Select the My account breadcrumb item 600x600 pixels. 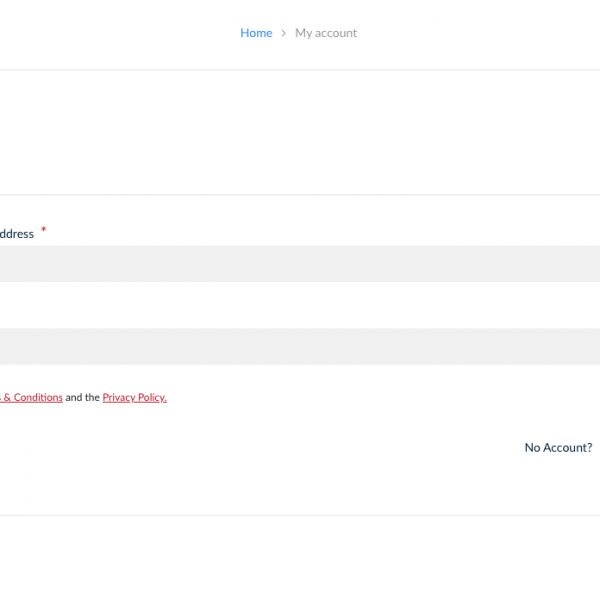coord(326,33)
